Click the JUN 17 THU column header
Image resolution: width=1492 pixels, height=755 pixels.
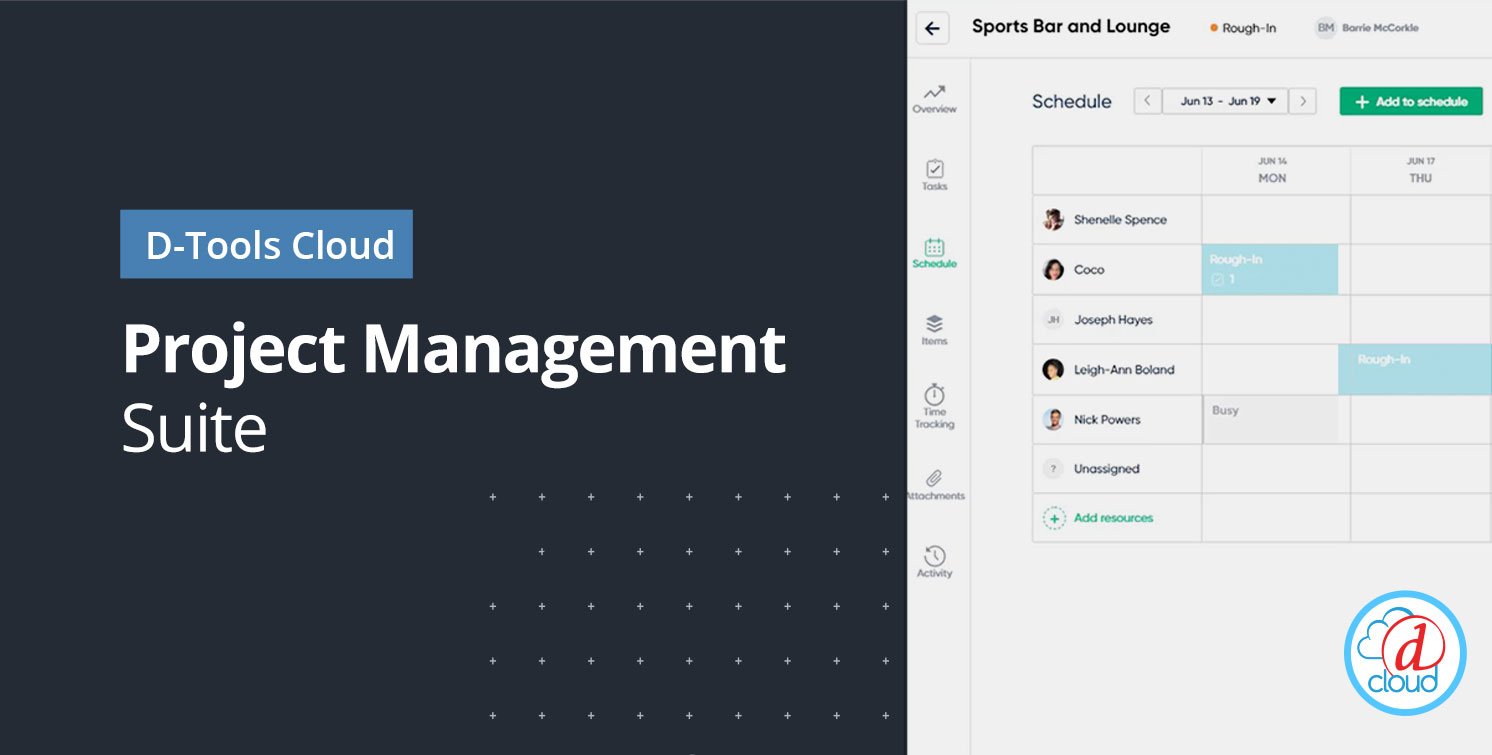click(1420, 169)
